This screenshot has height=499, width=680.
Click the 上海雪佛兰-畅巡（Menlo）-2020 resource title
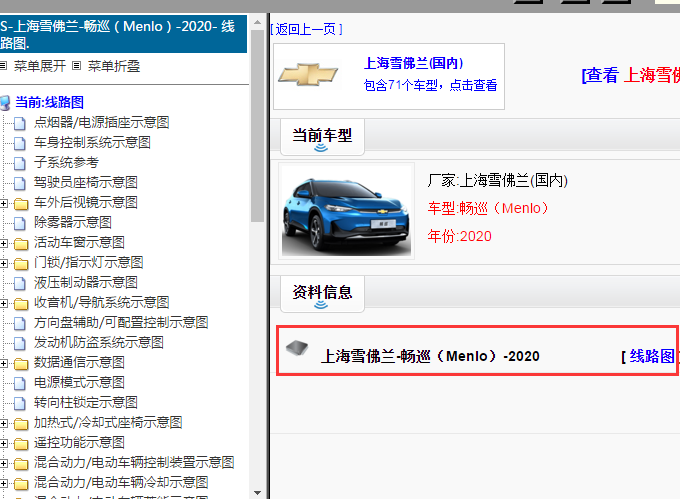point(430,356)
